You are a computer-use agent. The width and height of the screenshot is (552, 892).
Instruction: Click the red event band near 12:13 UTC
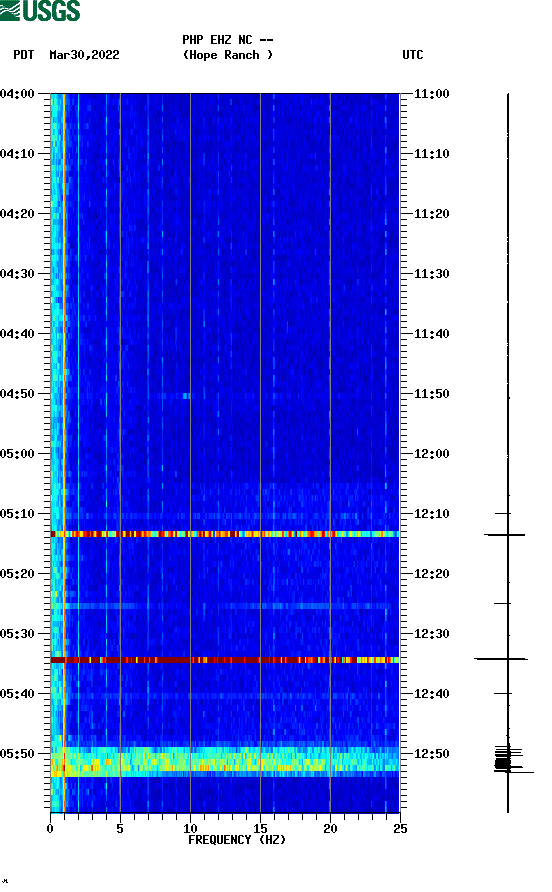point(225,534)
